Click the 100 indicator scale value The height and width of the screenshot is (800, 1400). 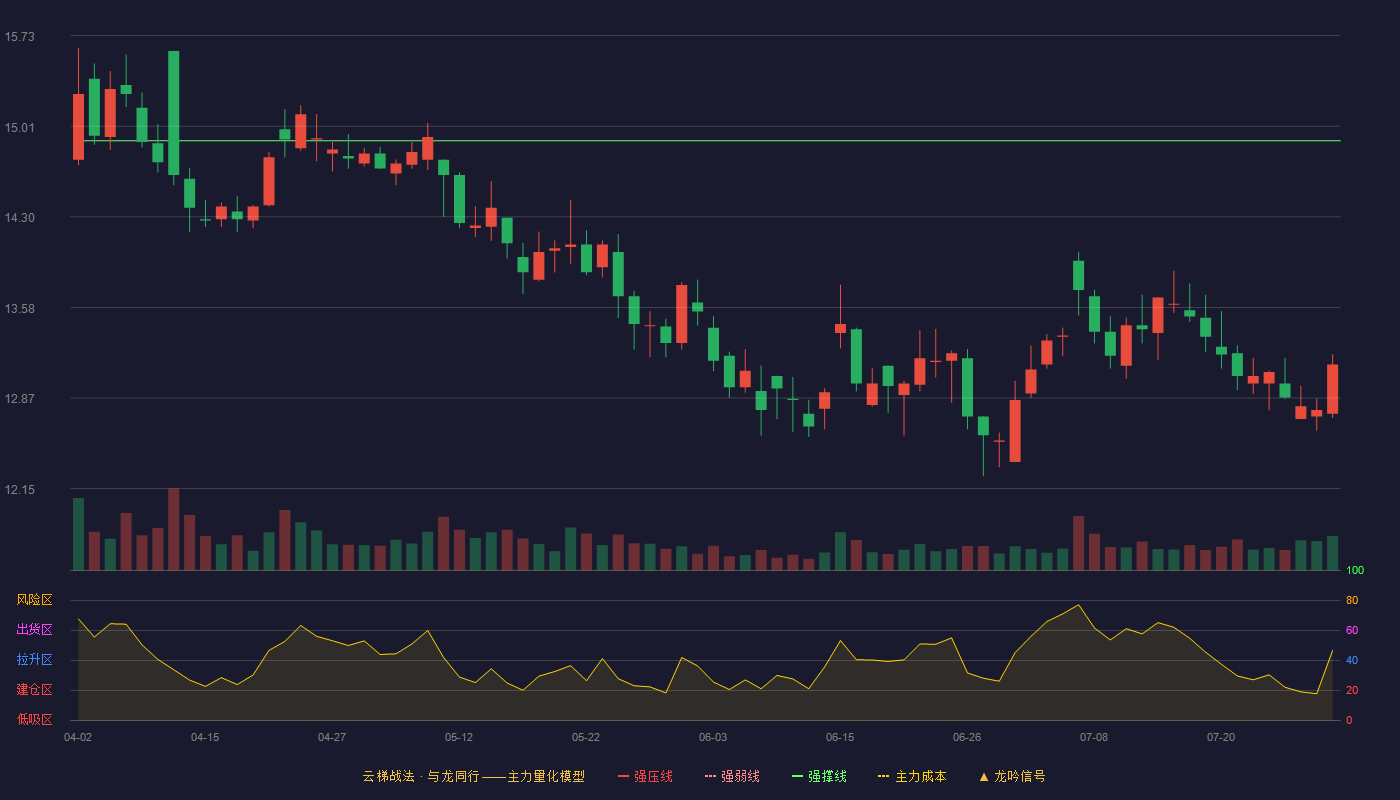[1355, 571]
